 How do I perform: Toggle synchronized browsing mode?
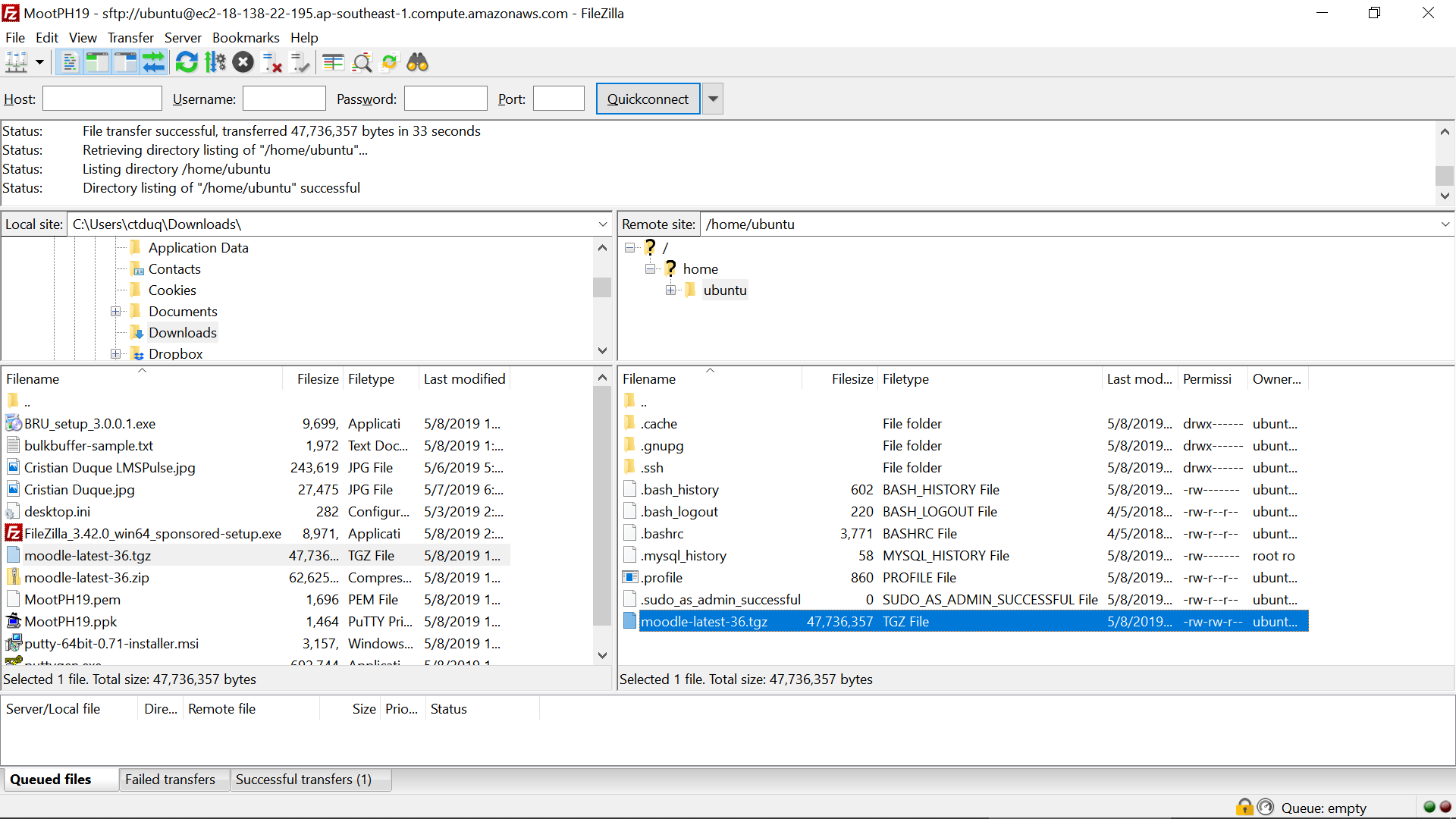[x=389, y=62]
